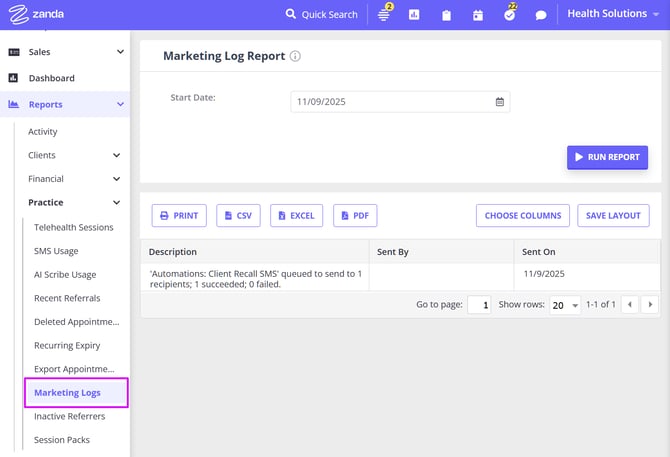Open the queue list icon with badge 2
The height and width of the screenshot is (457, 670).
tap(385, 15)
